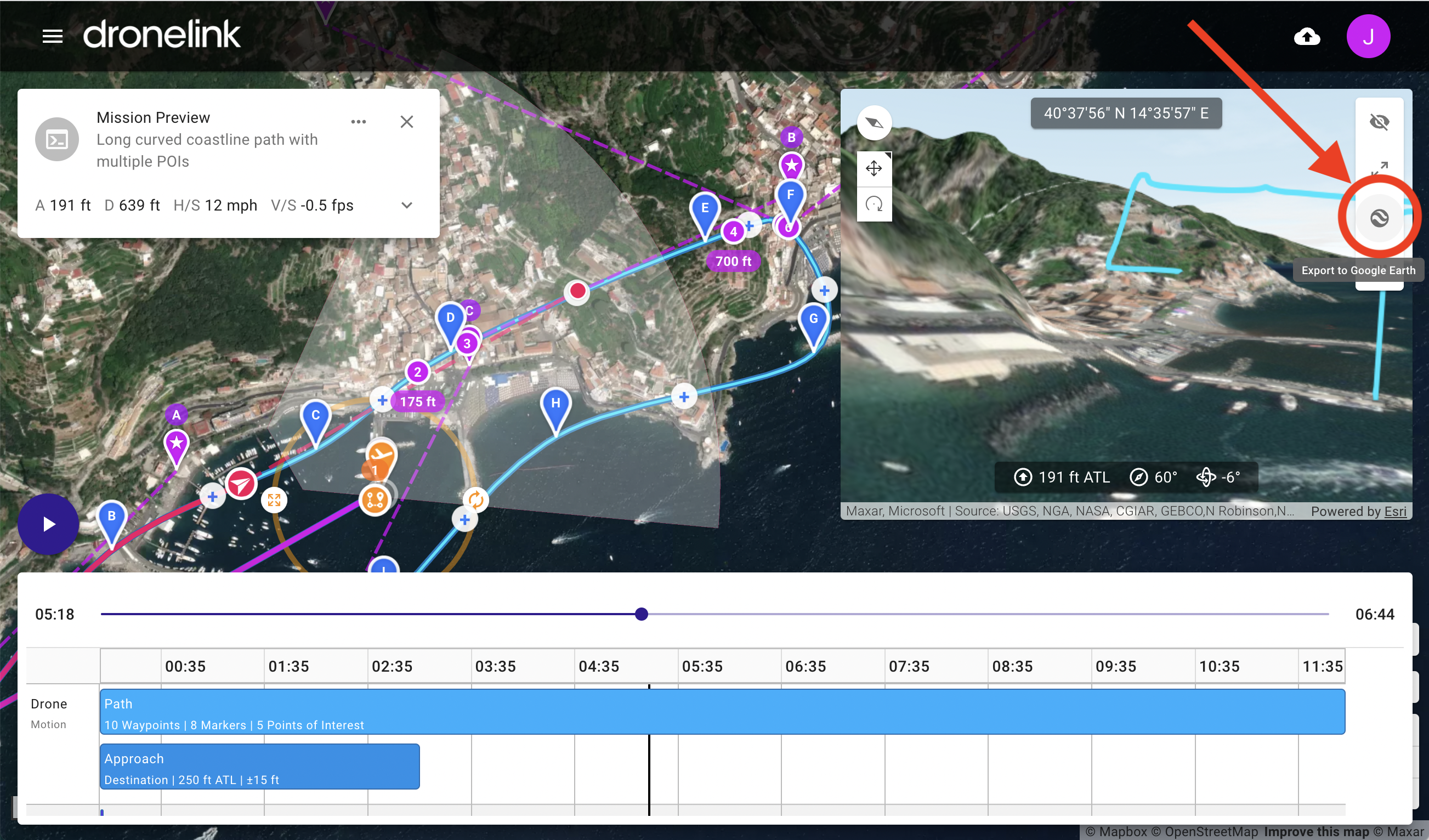Add waypoint with plus near paper plane

(212, 497)
